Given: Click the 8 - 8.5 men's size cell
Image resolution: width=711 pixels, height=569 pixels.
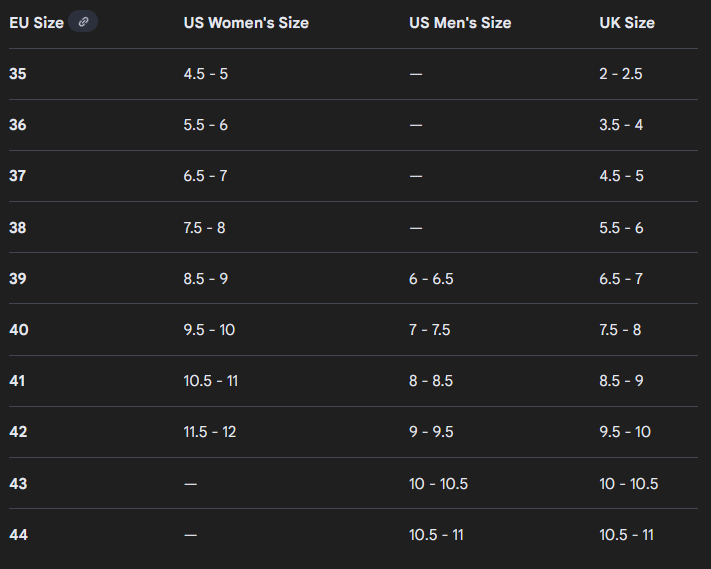Looking at the screenshot, I should (431, 381).
